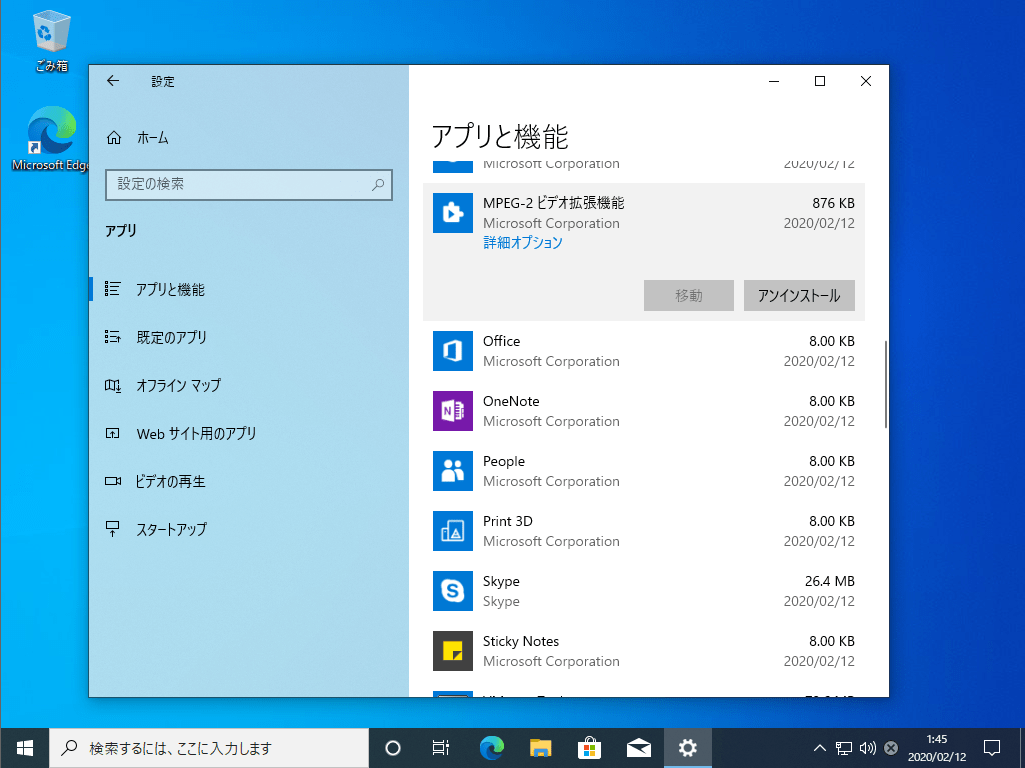Go back using the Settings back arrow
Image resolution: width=1025 pixels, height=768 pixels.
(x=113, y=81)
